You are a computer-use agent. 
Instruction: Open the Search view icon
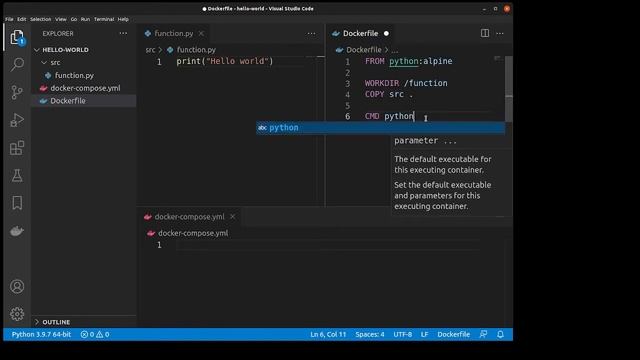(17, 64)
